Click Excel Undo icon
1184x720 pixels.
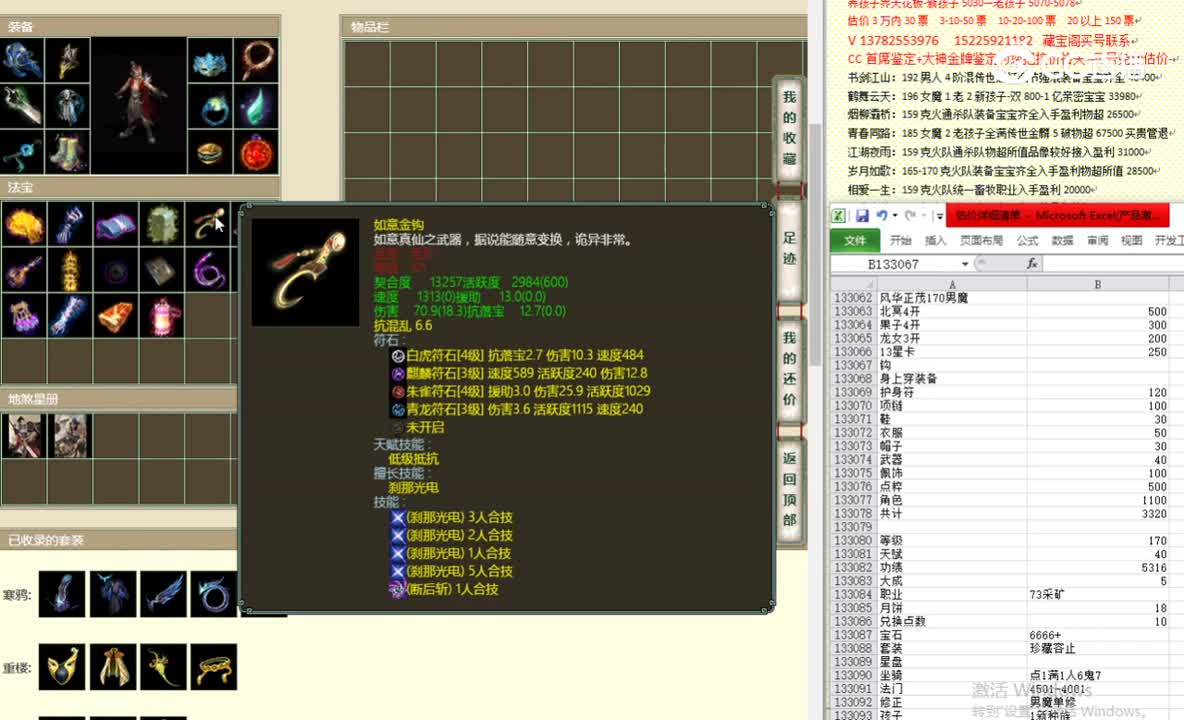881,216
